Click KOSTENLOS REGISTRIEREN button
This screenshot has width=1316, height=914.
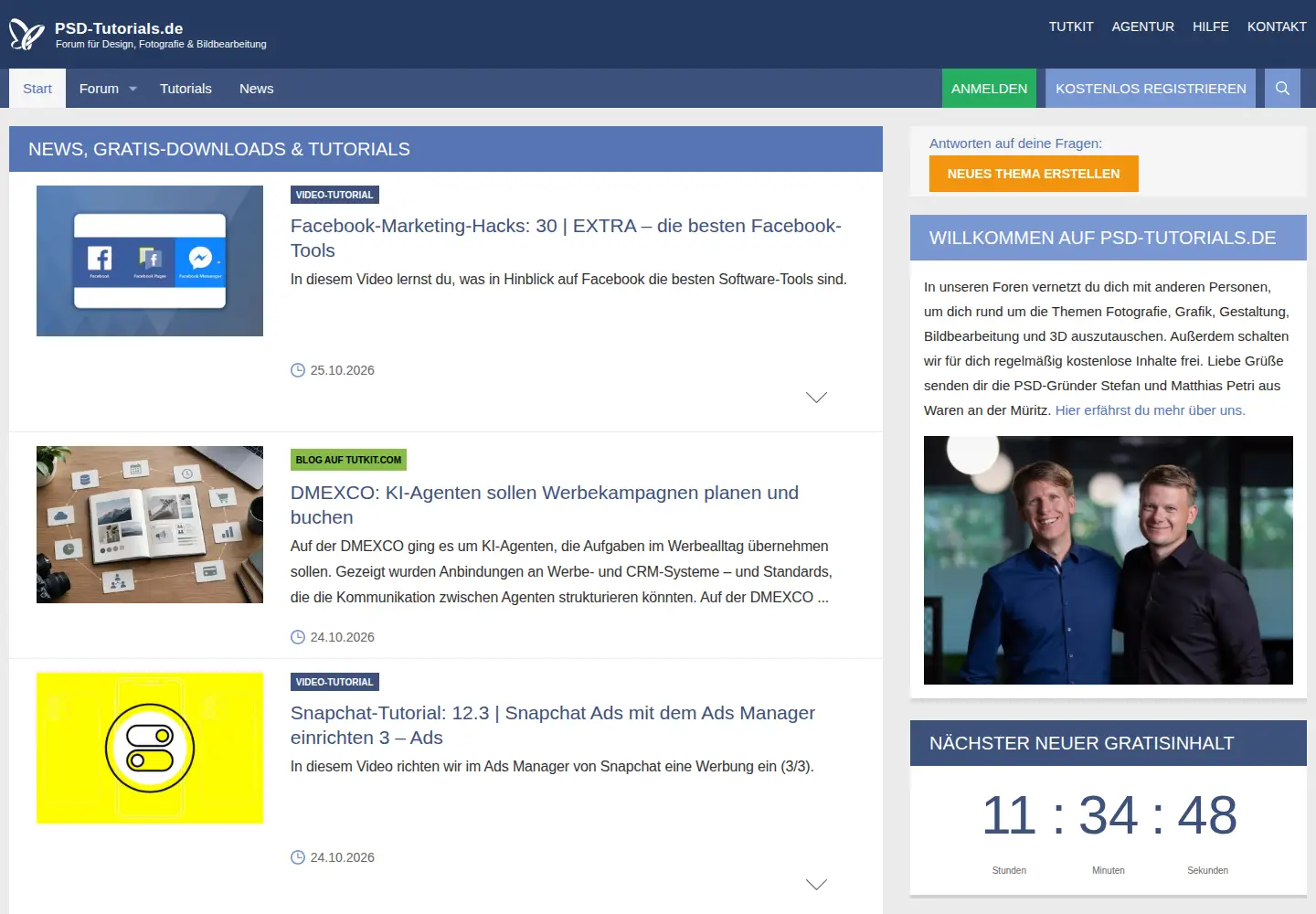click(x=1151, y=89)
